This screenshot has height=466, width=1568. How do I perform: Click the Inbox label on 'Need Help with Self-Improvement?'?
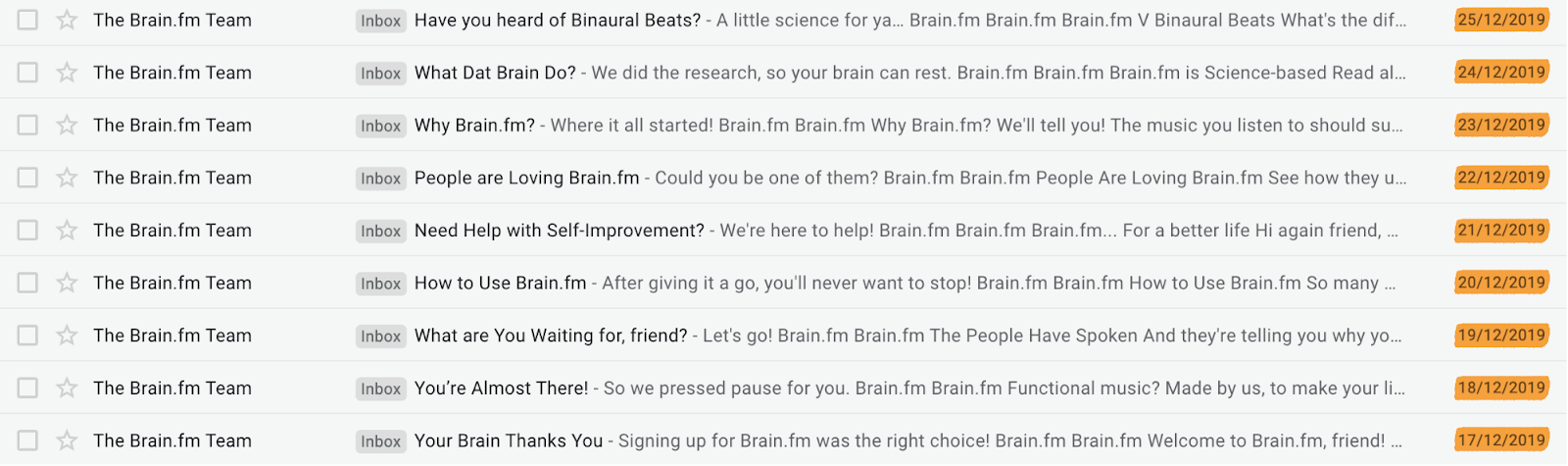click(x=380, y=231)
